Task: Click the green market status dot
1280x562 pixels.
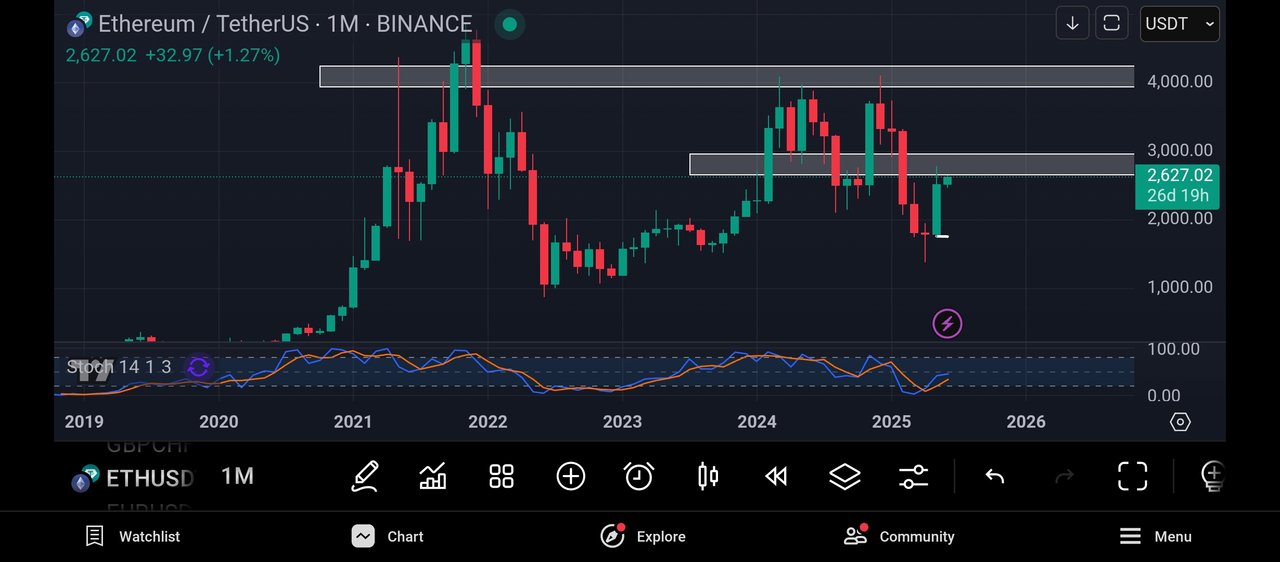Action: 510,24
